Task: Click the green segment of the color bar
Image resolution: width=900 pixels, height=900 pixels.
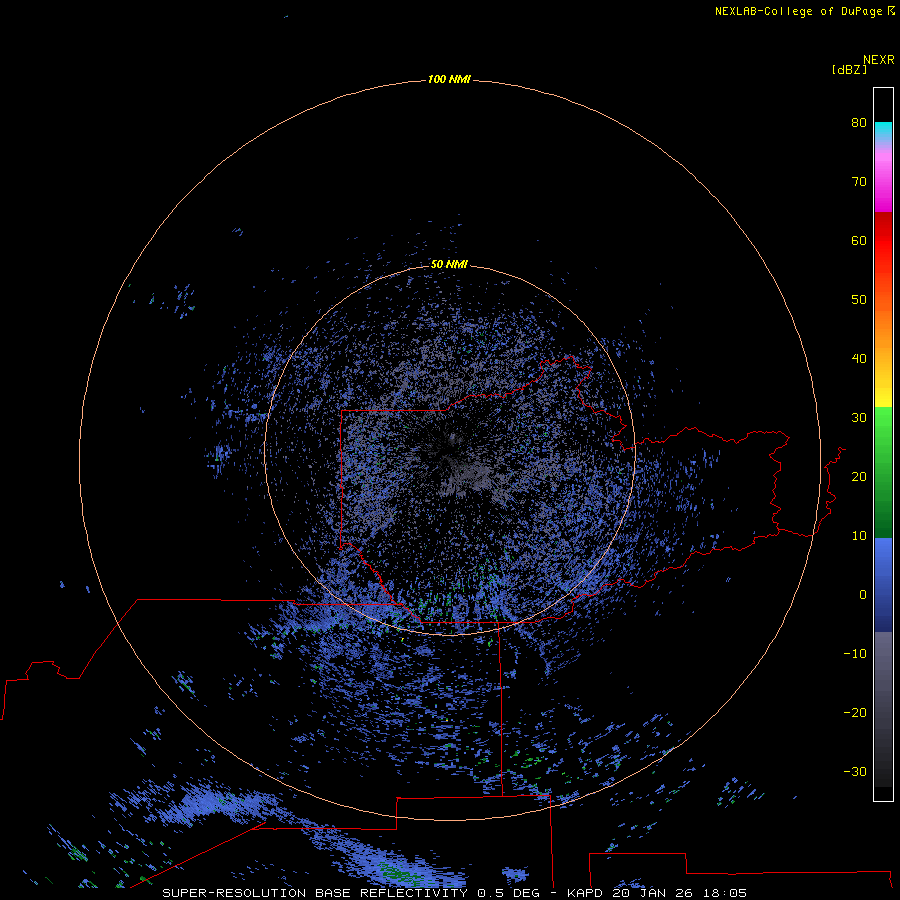Action: coord(883,472)
